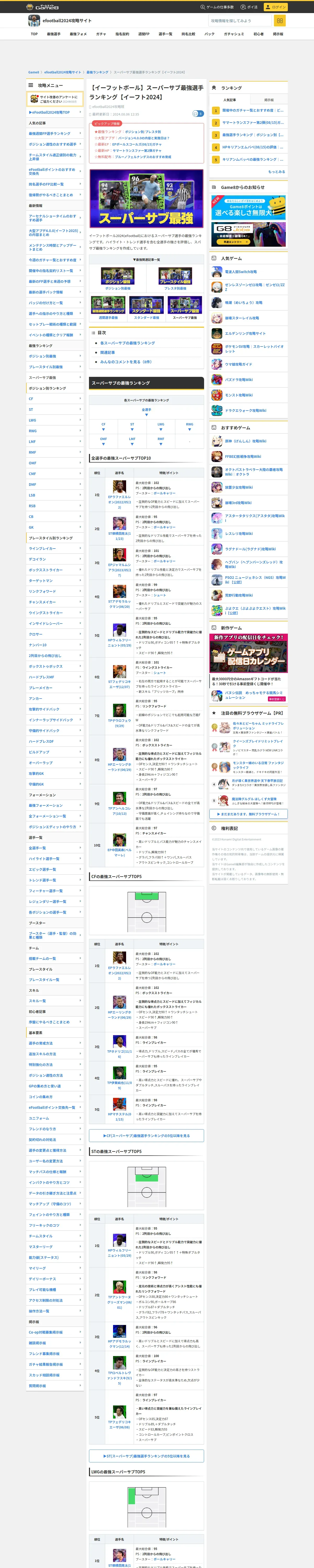
Task: Open the 最強選手 navigation menu item
Action: 54,34
